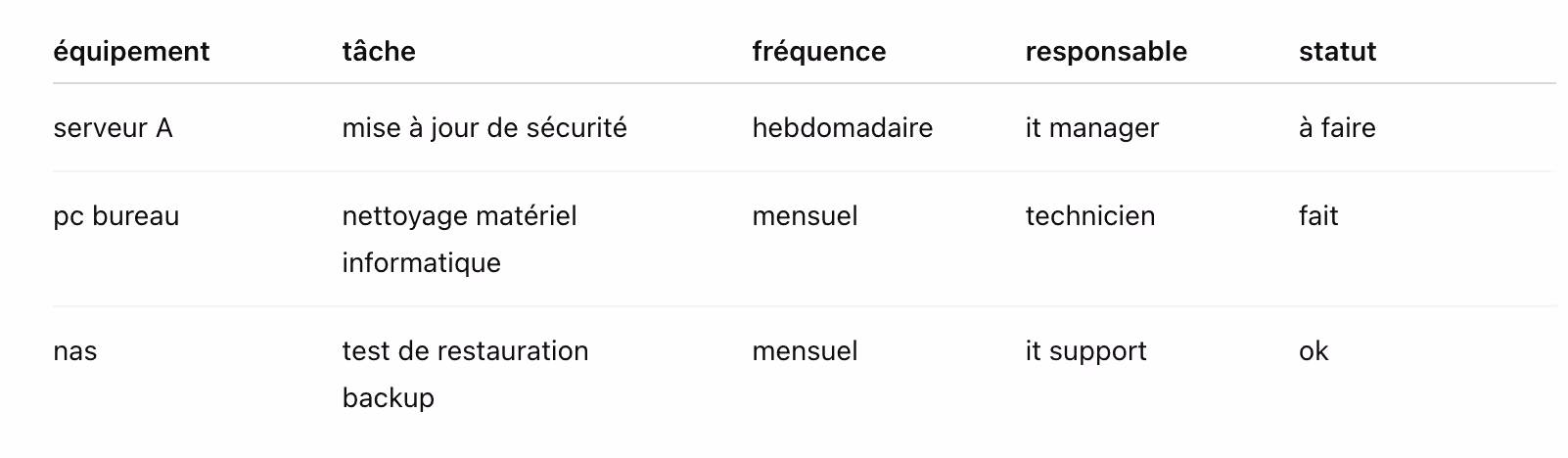Click the tâche column header
The image size is (1568, 458).
(x=379, y=52)
